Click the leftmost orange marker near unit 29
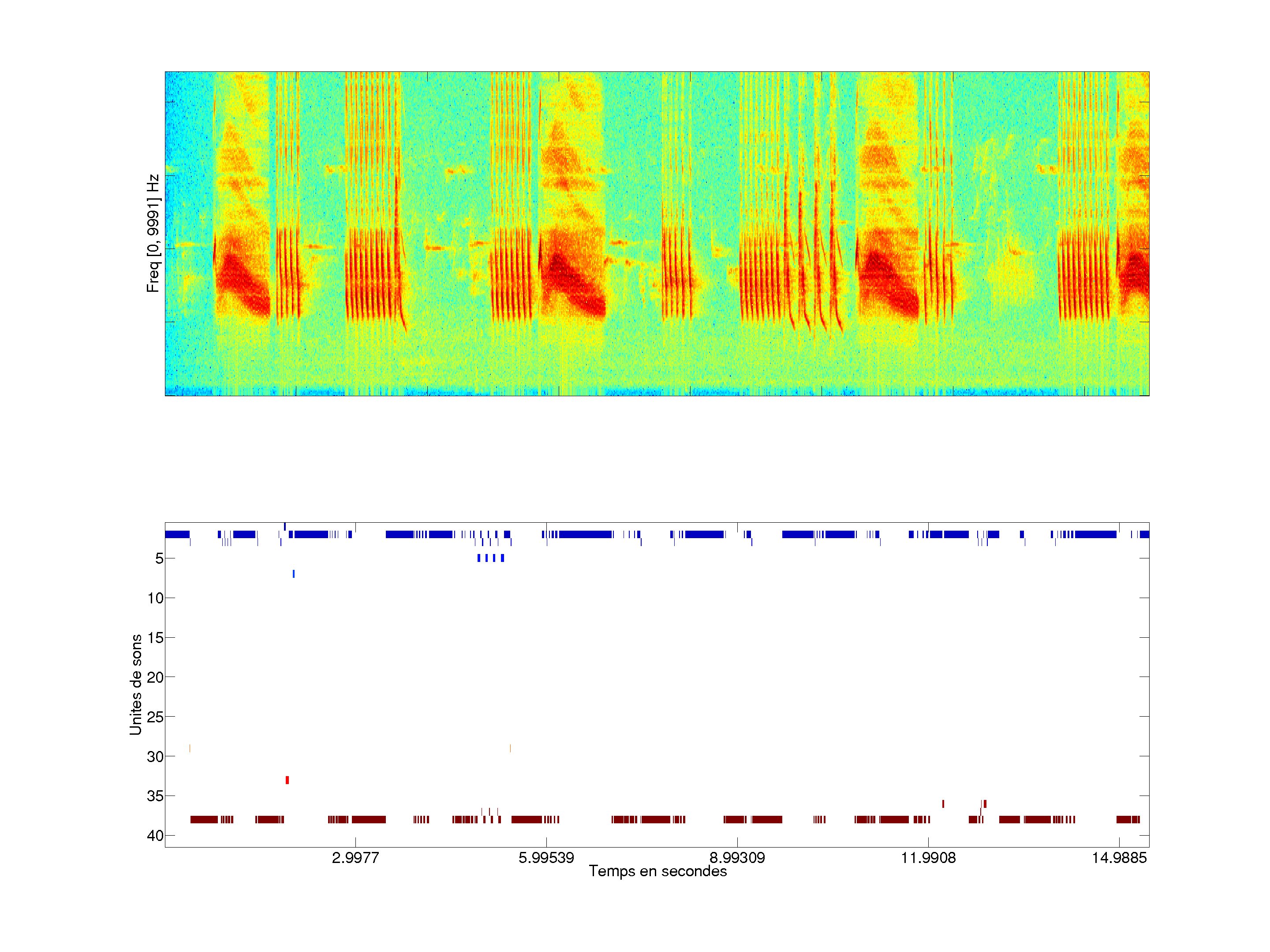Screen dimensions: 1270x952 coord(190,748)
